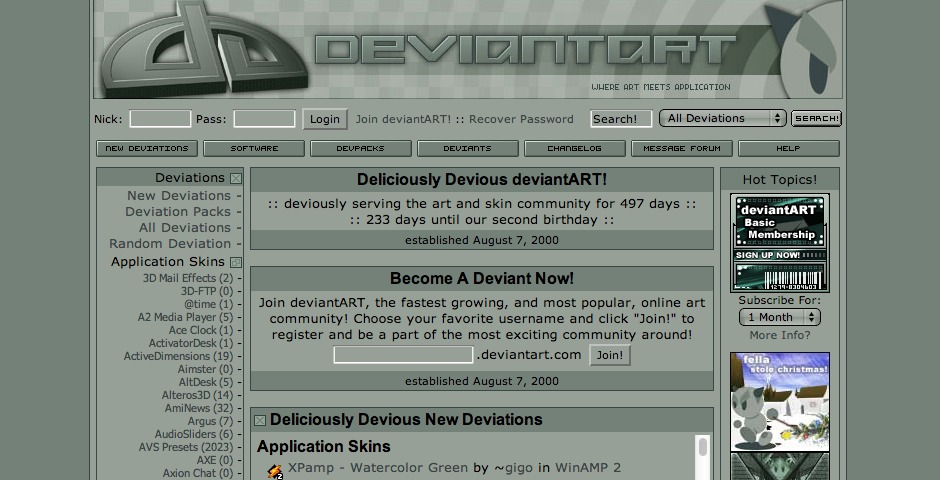Click the Join! button

pos(610,355)
